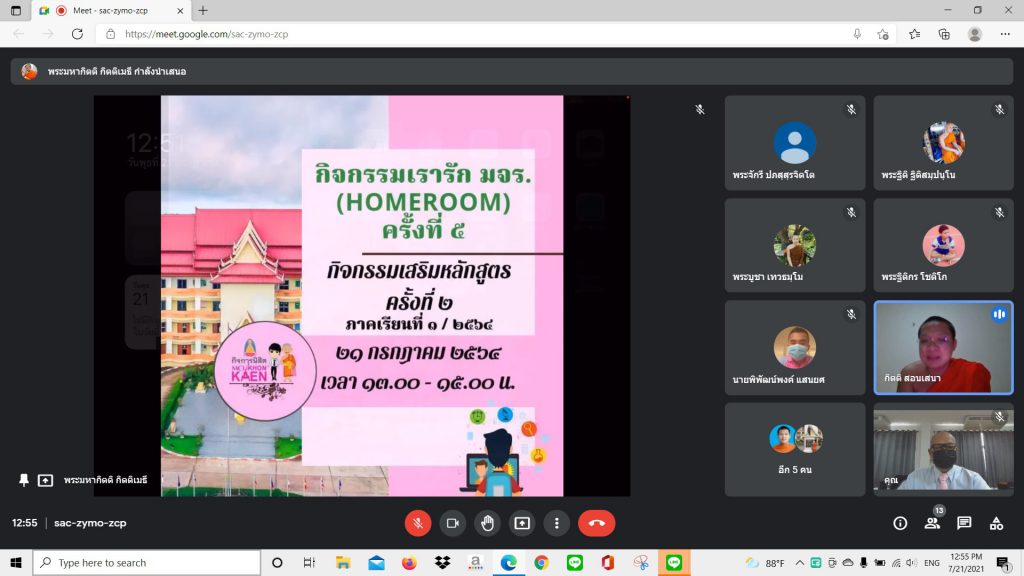Screen dimensions: 1024x576
Task: Raise your hand in the meeting
Action: (x=487, y=523)
